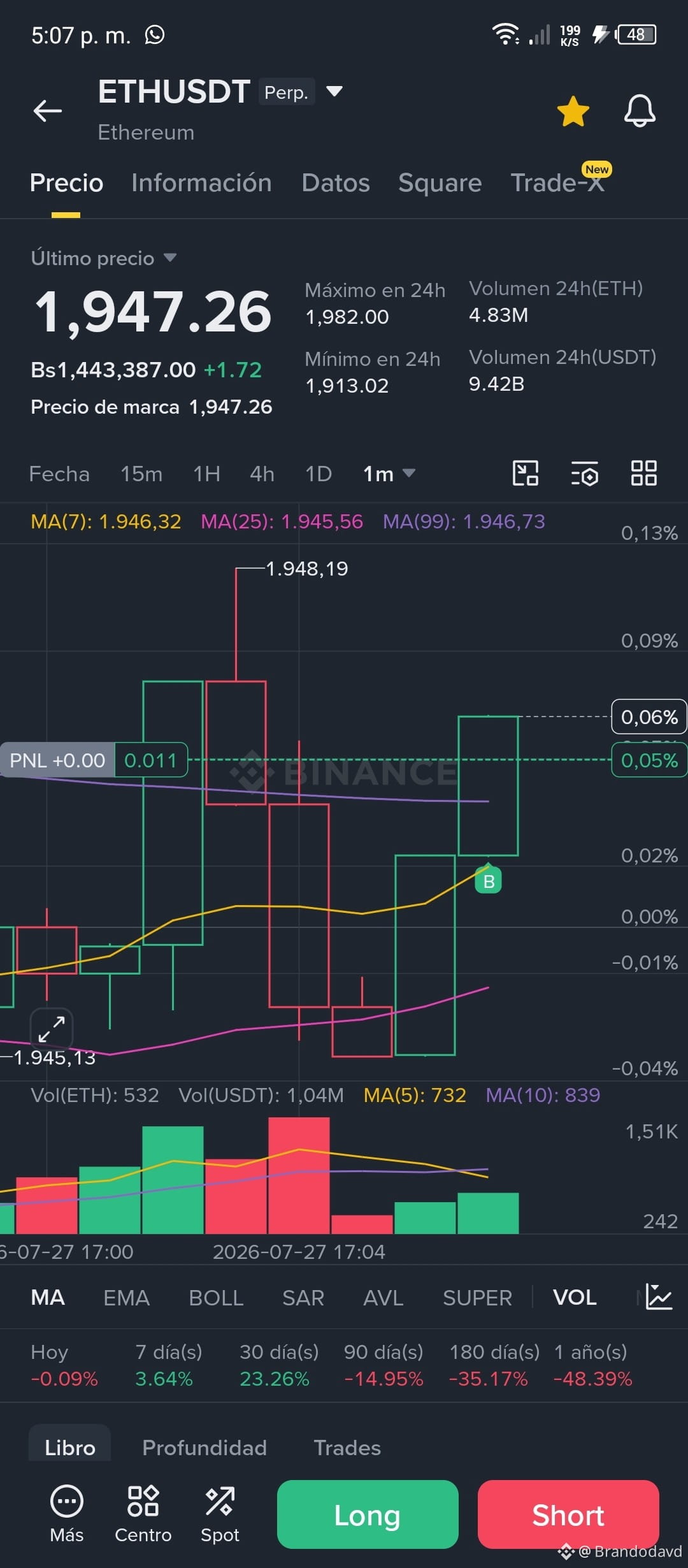The height and width of the screenshot is (1568, 688).
Task: Tap the volume MA(5): 732 label
Action: [x=415, y=1095]
